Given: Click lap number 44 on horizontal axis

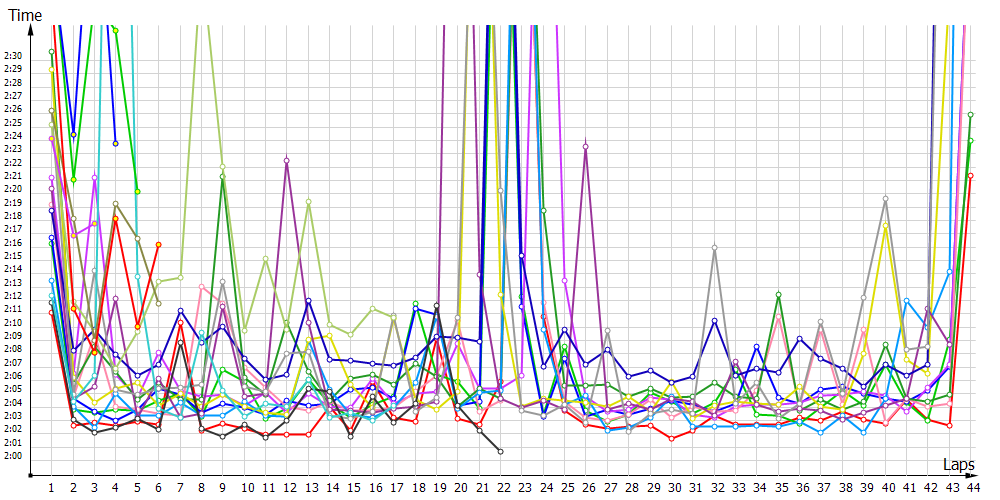Looking at the screenshot, I should (971, 487).
